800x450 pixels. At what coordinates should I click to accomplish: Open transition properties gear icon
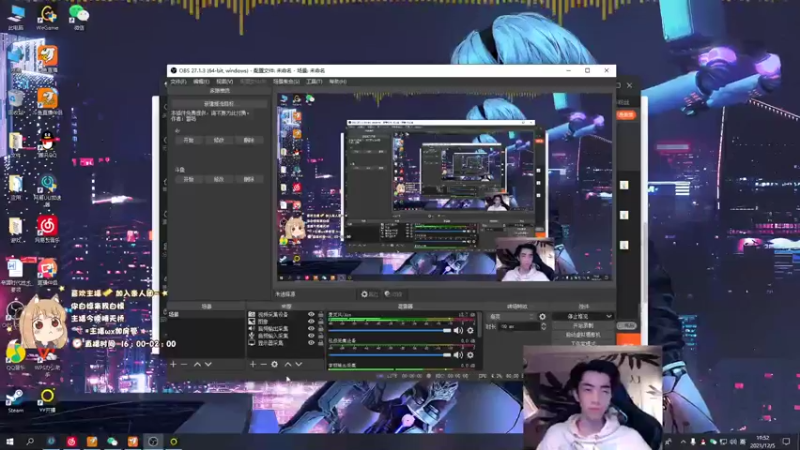click(542, 317)
